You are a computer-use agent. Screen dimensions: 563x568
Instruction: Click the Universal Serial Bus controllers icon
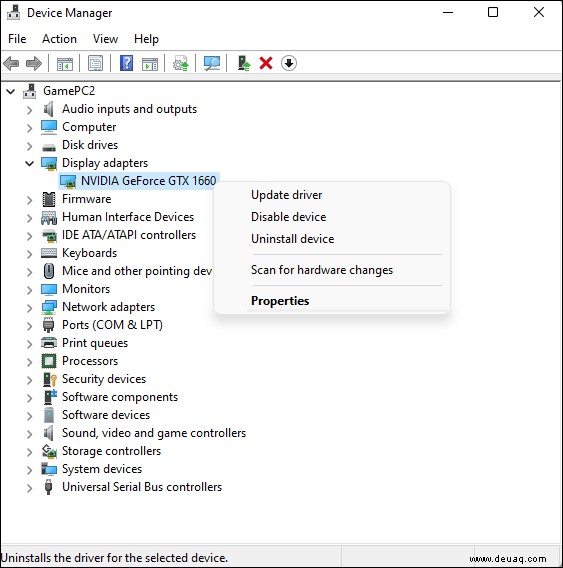point(49,487)
